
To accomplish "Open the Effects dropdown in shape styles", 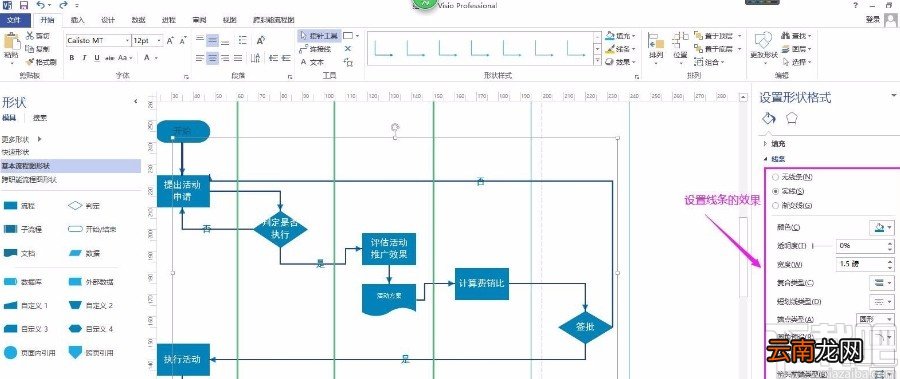I will tap(619, 62).
